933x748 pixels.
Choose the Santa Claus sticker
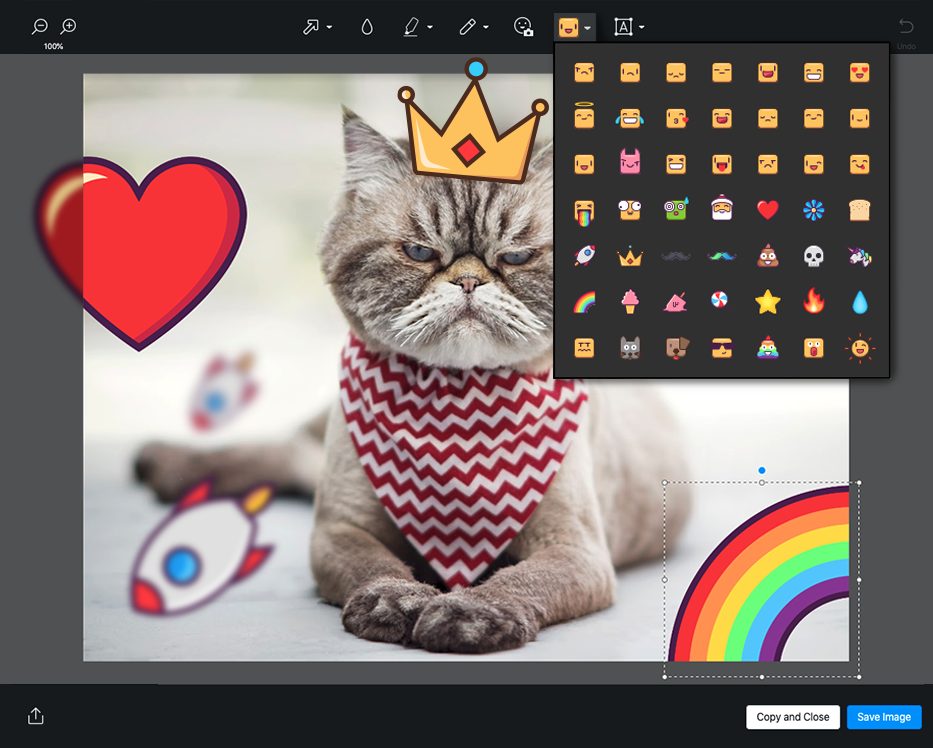pos(721,210)
